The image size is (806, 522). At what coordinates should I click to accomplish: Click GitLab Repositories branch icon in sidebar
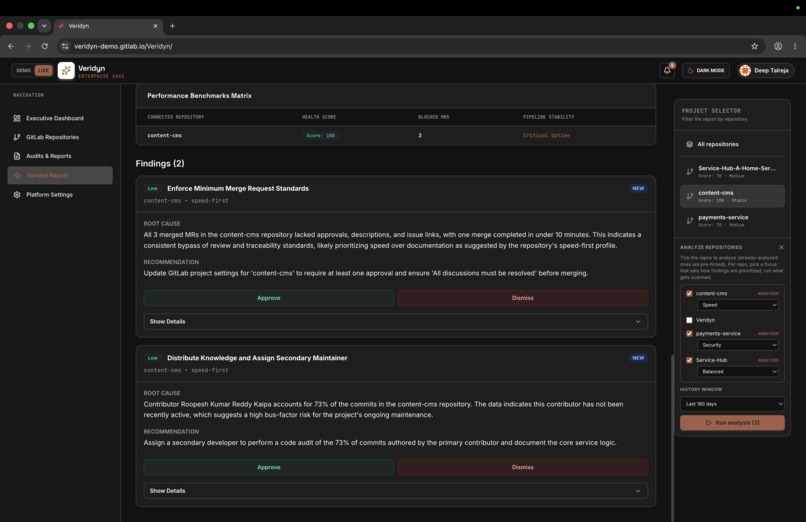(17, 137)
